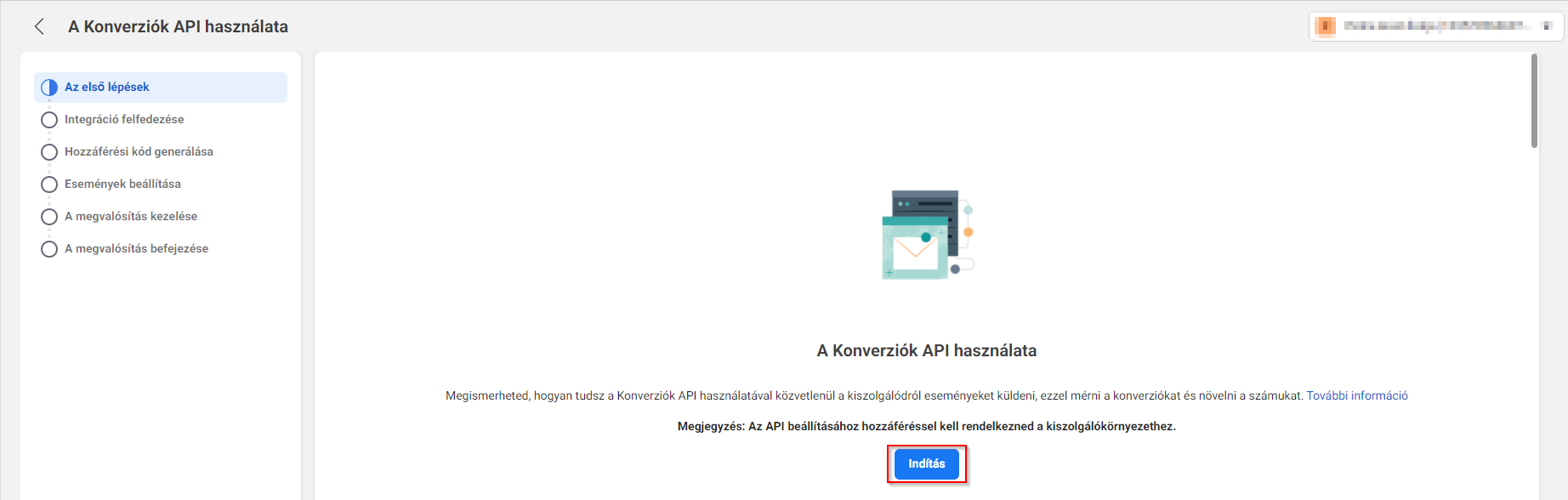The height and width of the screenshot is (500, 1568).
Task: Click the server and envelope illustration
Action: pos(927,235)
